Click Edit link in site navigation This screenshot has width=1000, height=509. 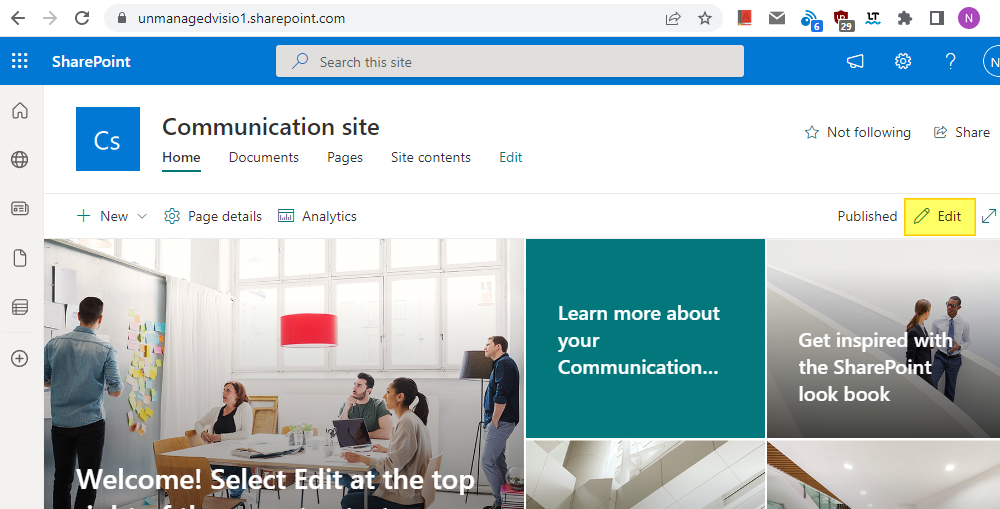pos(510,157)
